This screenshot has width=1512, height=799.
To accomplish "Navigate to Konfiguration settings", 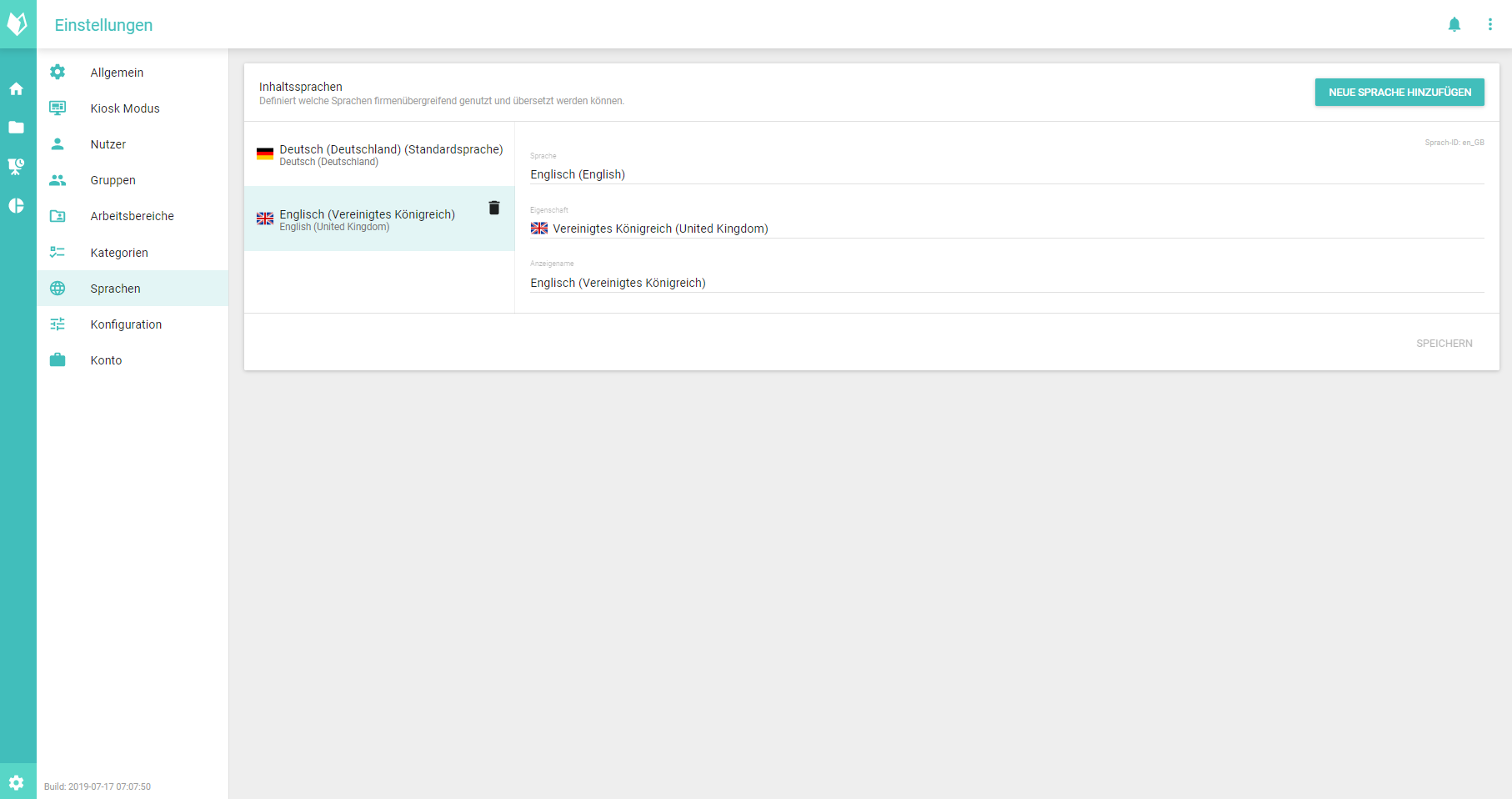I will pos(126,324).
